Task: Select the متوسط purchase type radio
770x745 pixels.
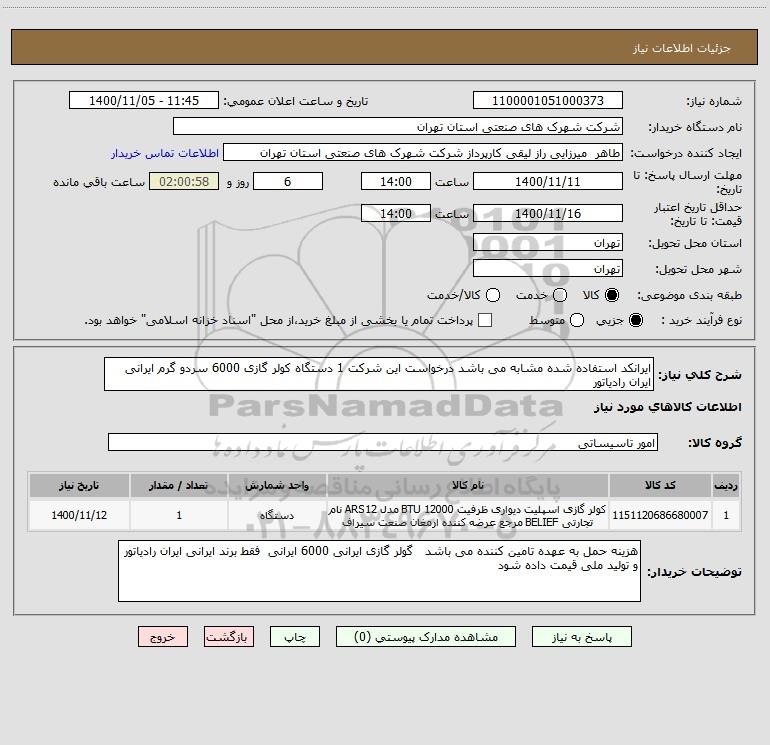Action: (577, 320)
